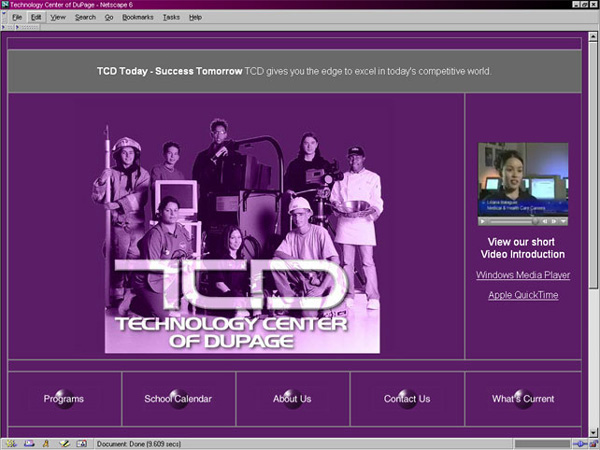
Task: Expand the first collapsed toolbar grippy
Action: pyautogui.click(x=8, y=27)
